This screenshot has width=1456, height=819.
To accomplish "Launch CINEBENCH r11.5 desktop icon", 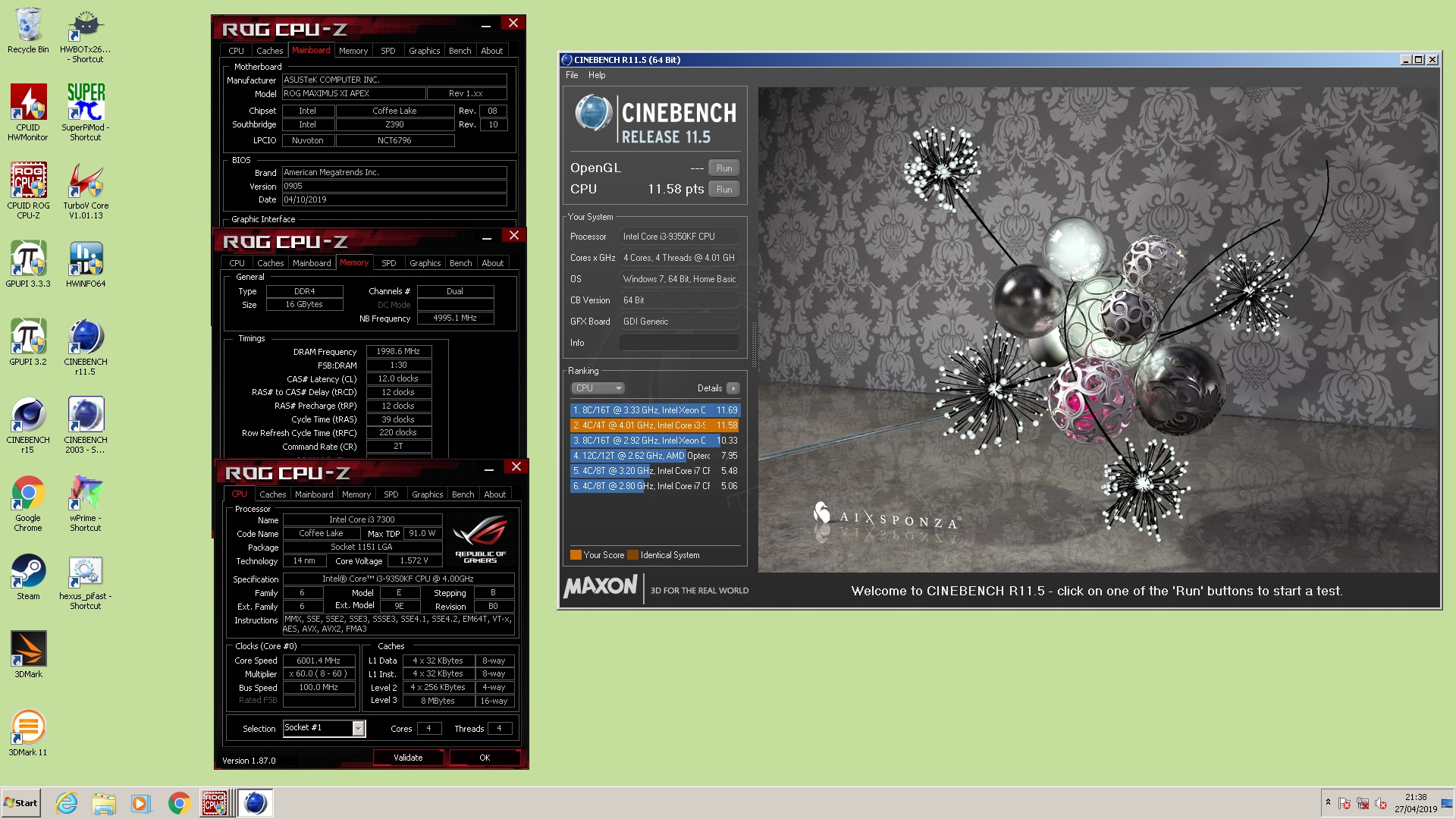I will (86, 347).
